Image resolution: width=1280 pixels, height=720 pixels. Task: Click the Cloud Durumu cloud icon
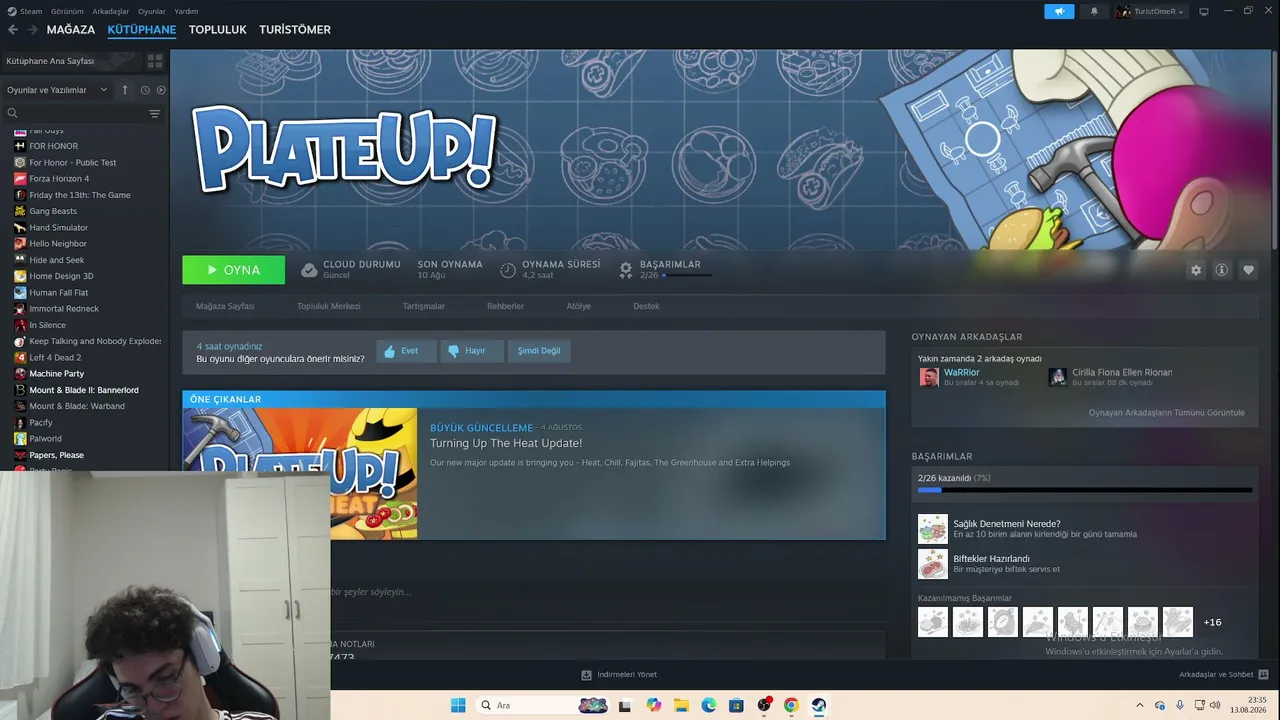[309, 270]
